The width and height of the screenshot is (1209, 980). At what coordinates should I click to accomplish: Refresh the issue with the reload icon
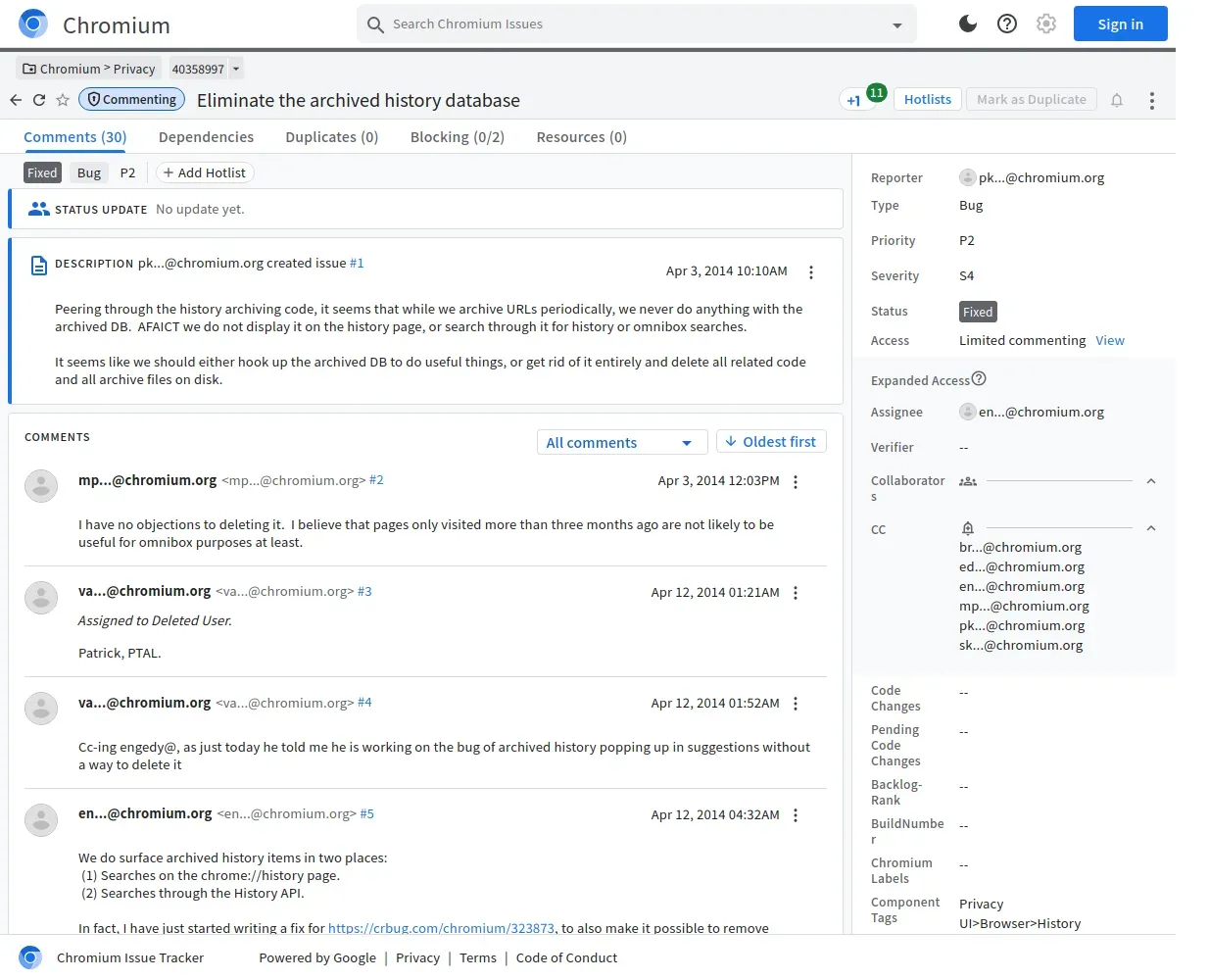tap(39, 100)
